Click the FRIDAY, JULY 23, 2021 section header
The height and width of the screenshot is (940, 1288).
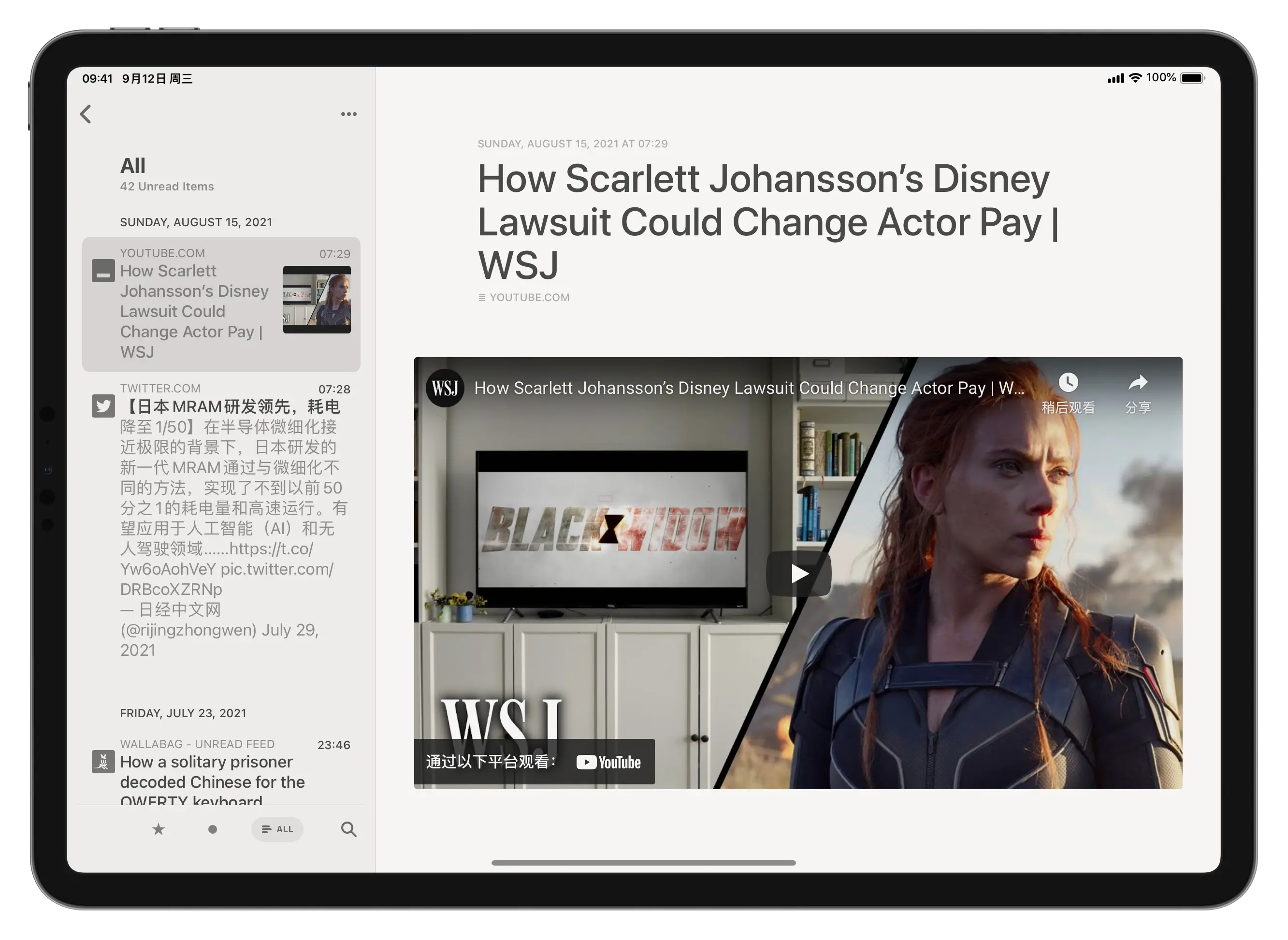coord(183,713)
